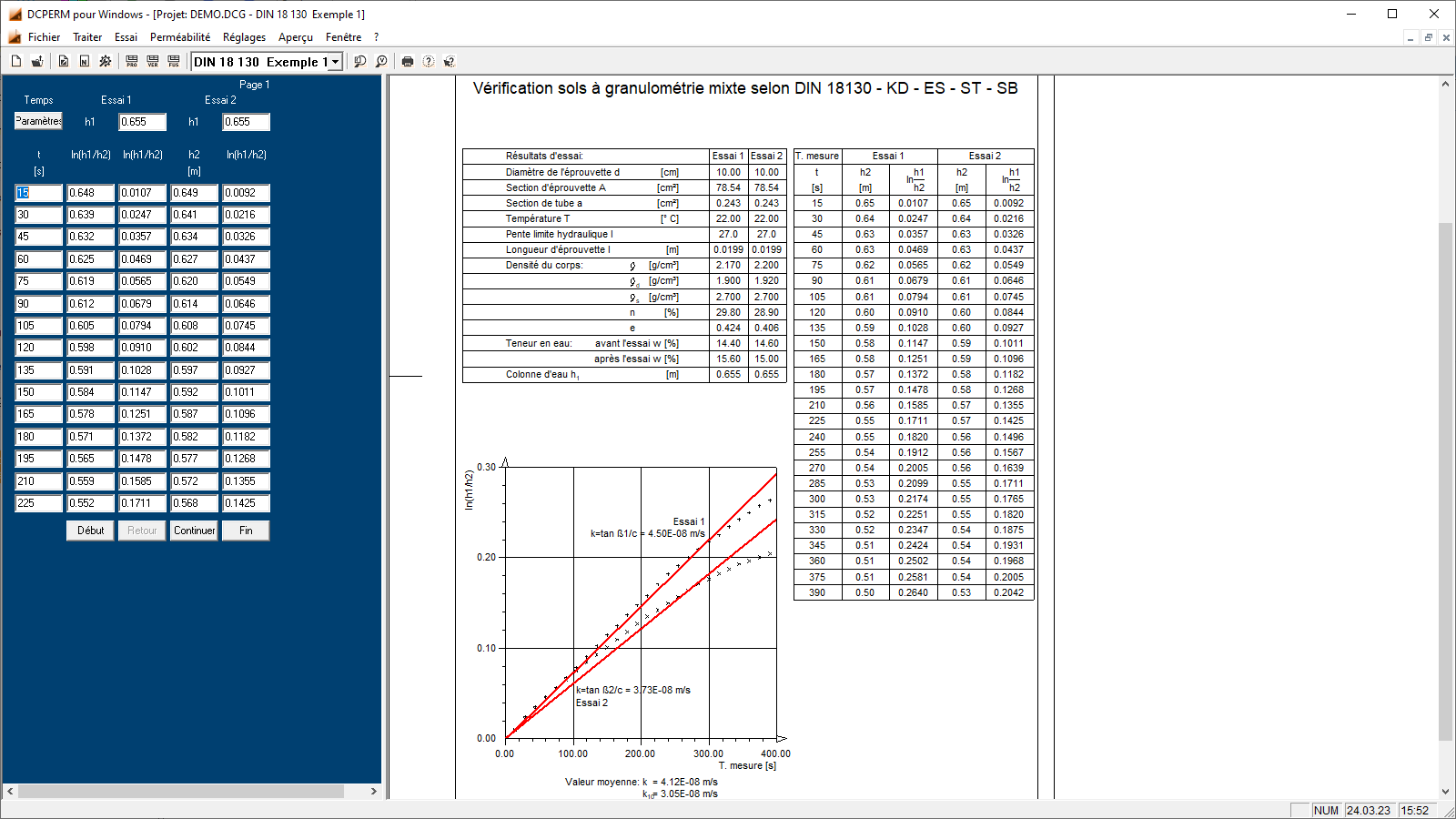Activate context help pointer icon
Viewport: 1456px width, 819px height.
450,62
